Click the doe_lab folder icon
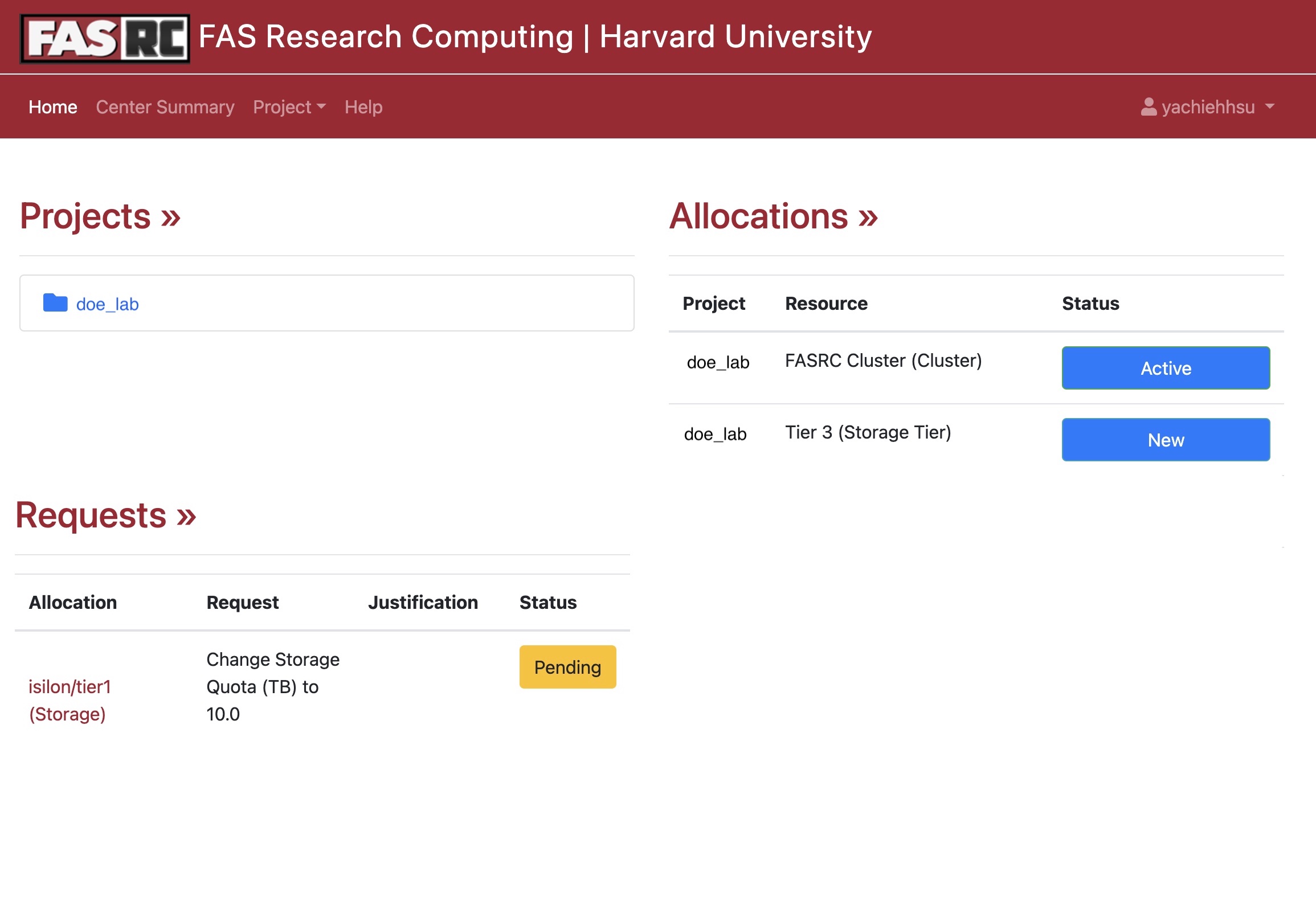1316x909 pixels. pyautogui.click(x=55, y=303)
